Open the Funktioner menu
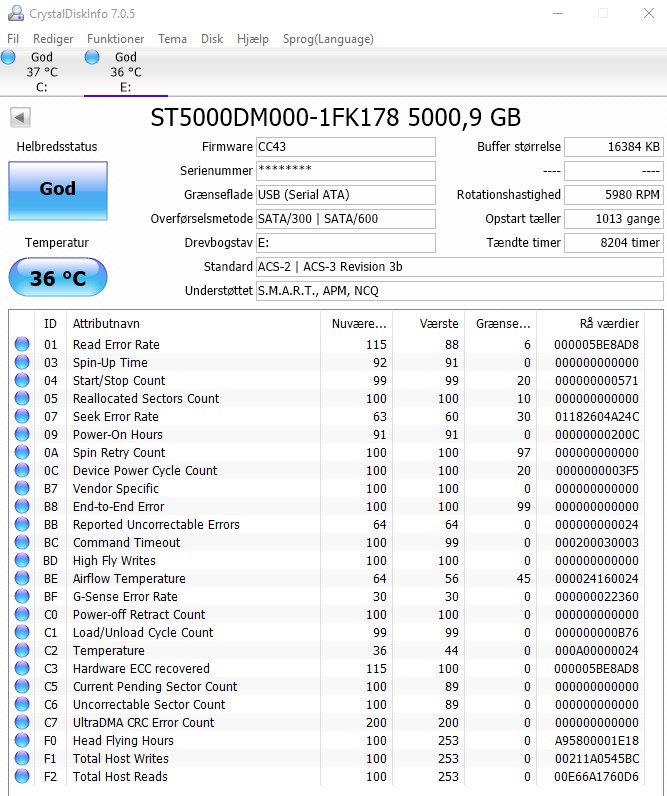The height and width of the screenshot is (796, 667). click(115, 39)
